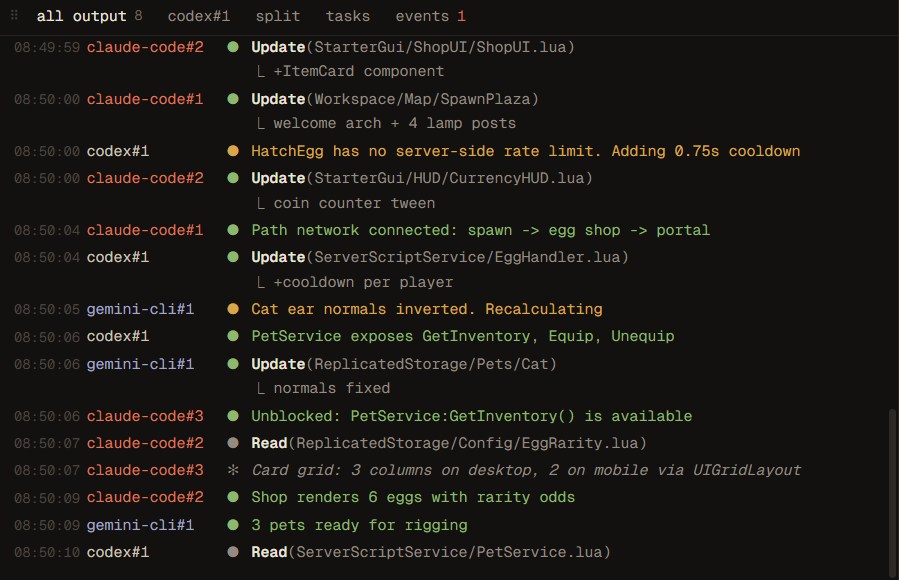Open the tasks tab
This screenshot has height=580, width=899.
(347, 16)
